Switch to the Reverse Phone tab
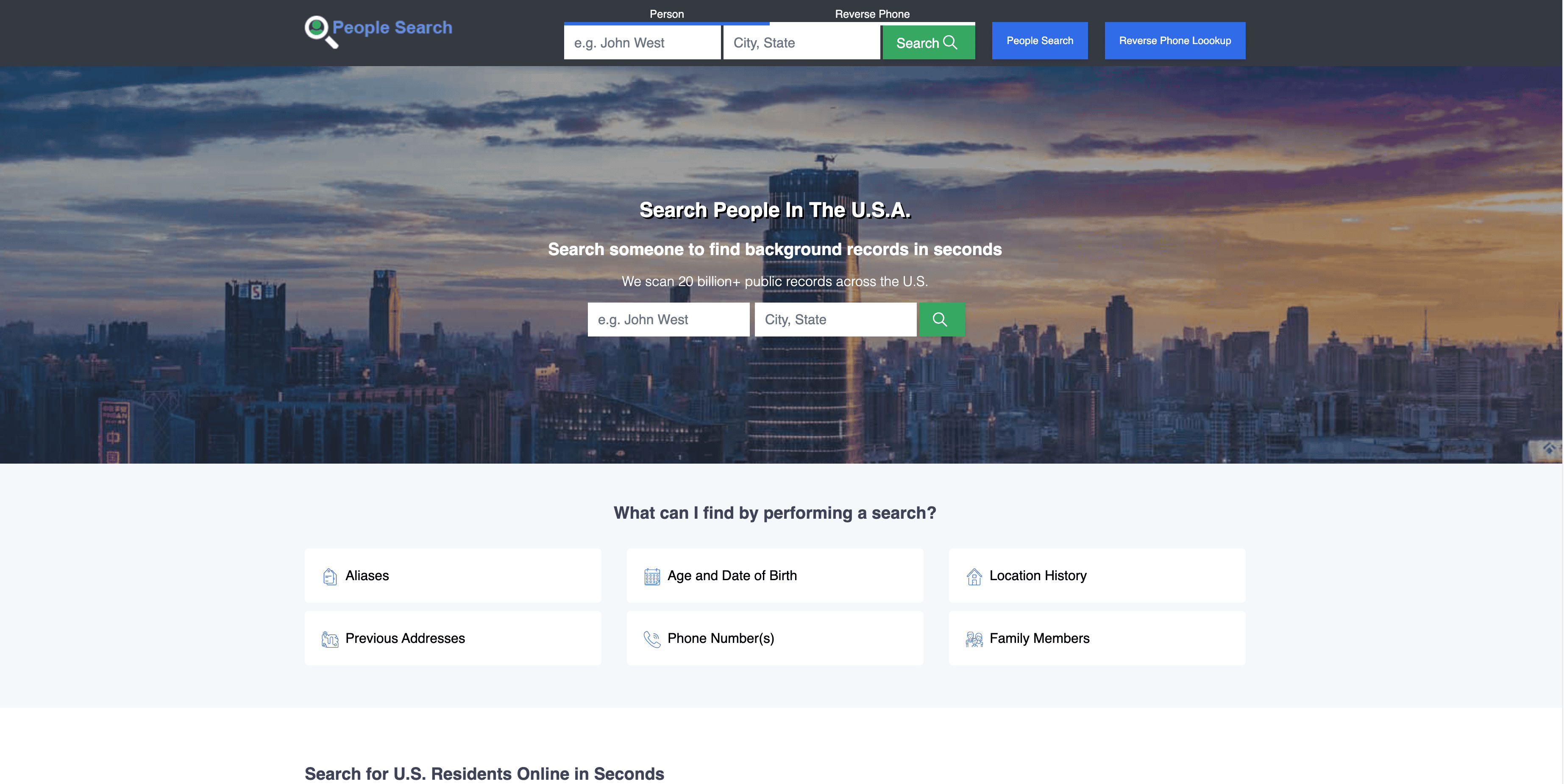The width and height of the screenshot is (1564, 784). [x=872, y=14]
